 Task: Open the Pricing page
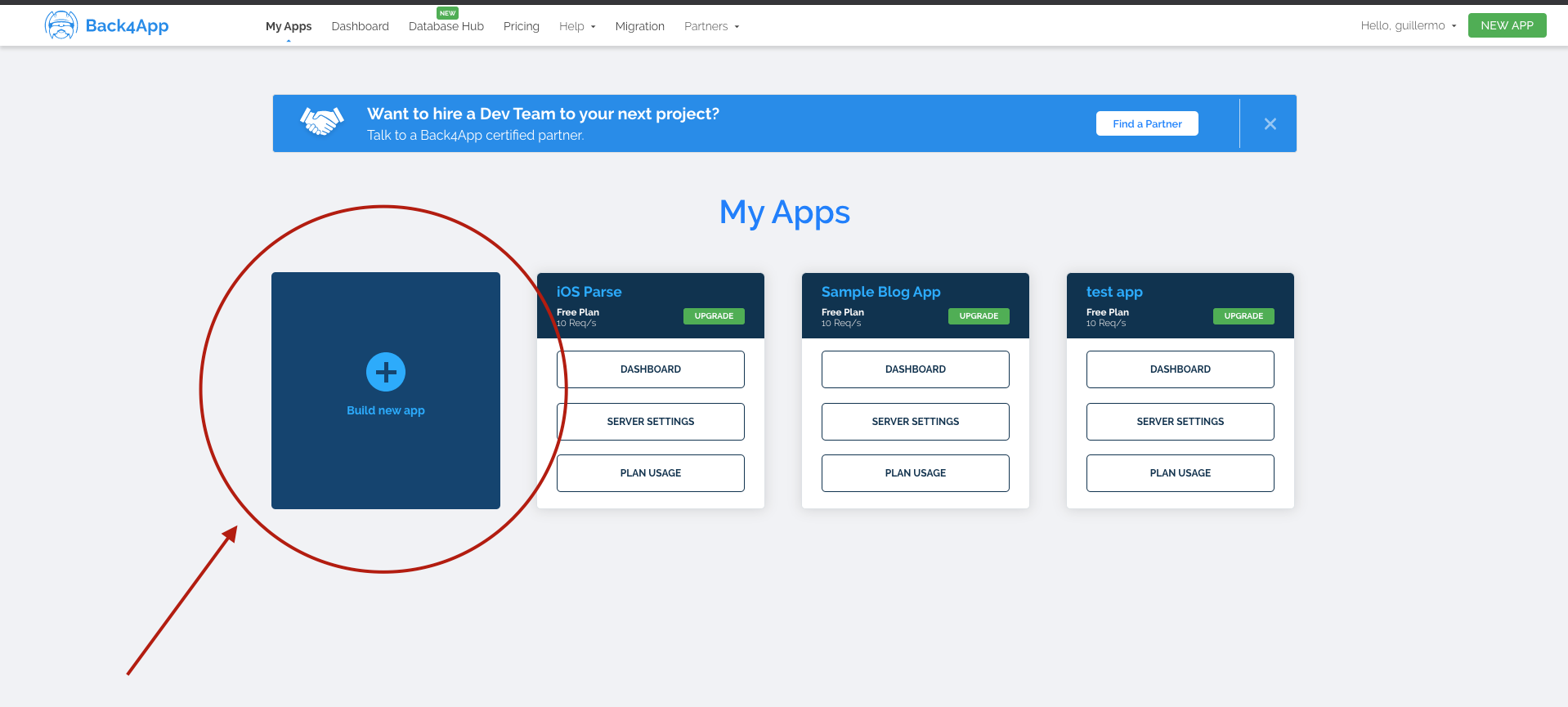coord(522,26)
